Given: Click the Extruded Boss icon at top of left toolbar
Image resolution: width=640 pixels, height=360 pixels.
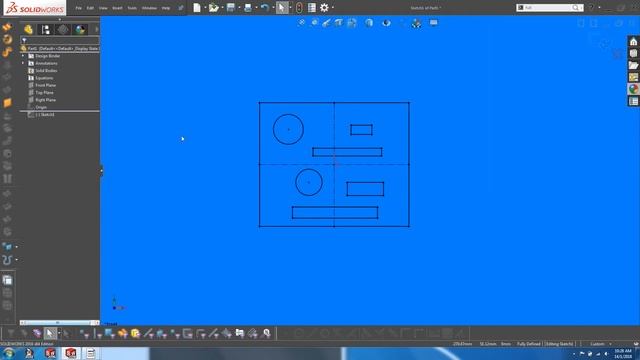Looking at the screenshot, I should [7, 27].
